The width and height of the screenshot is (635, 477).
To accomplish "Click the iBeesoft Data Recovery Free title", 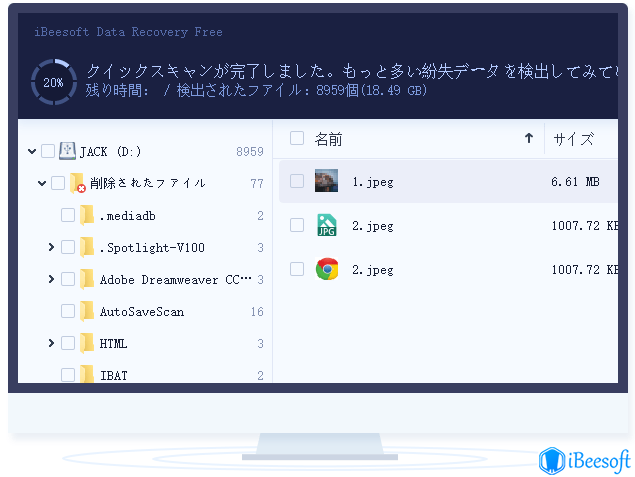I will [128, 32].
